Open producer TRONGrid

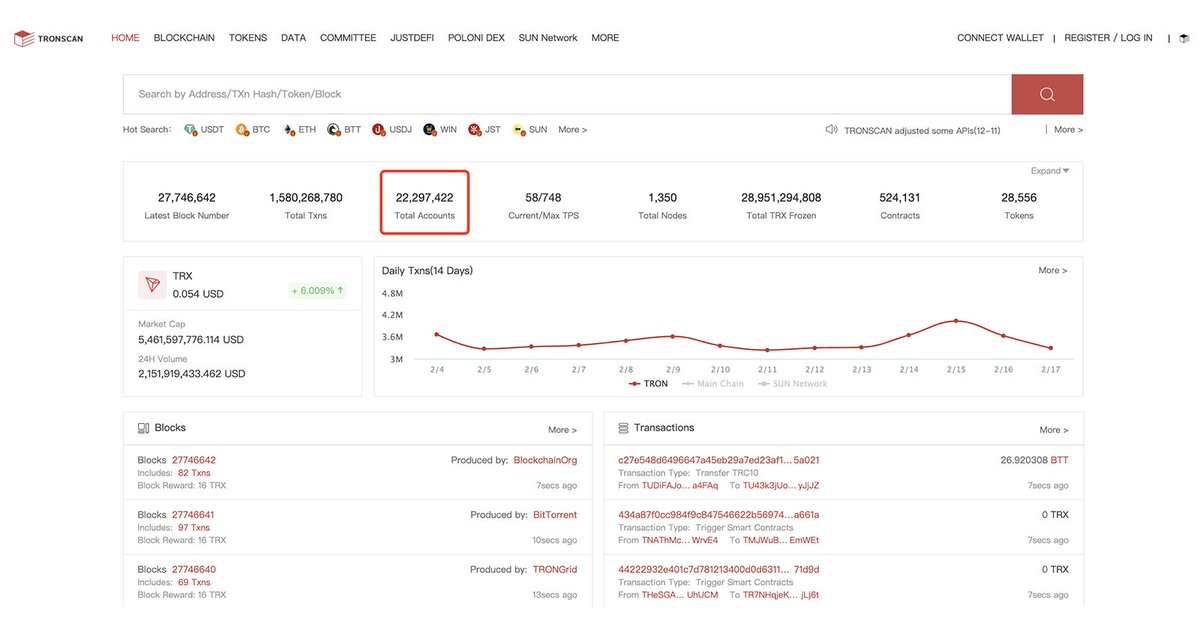point(555,570)
